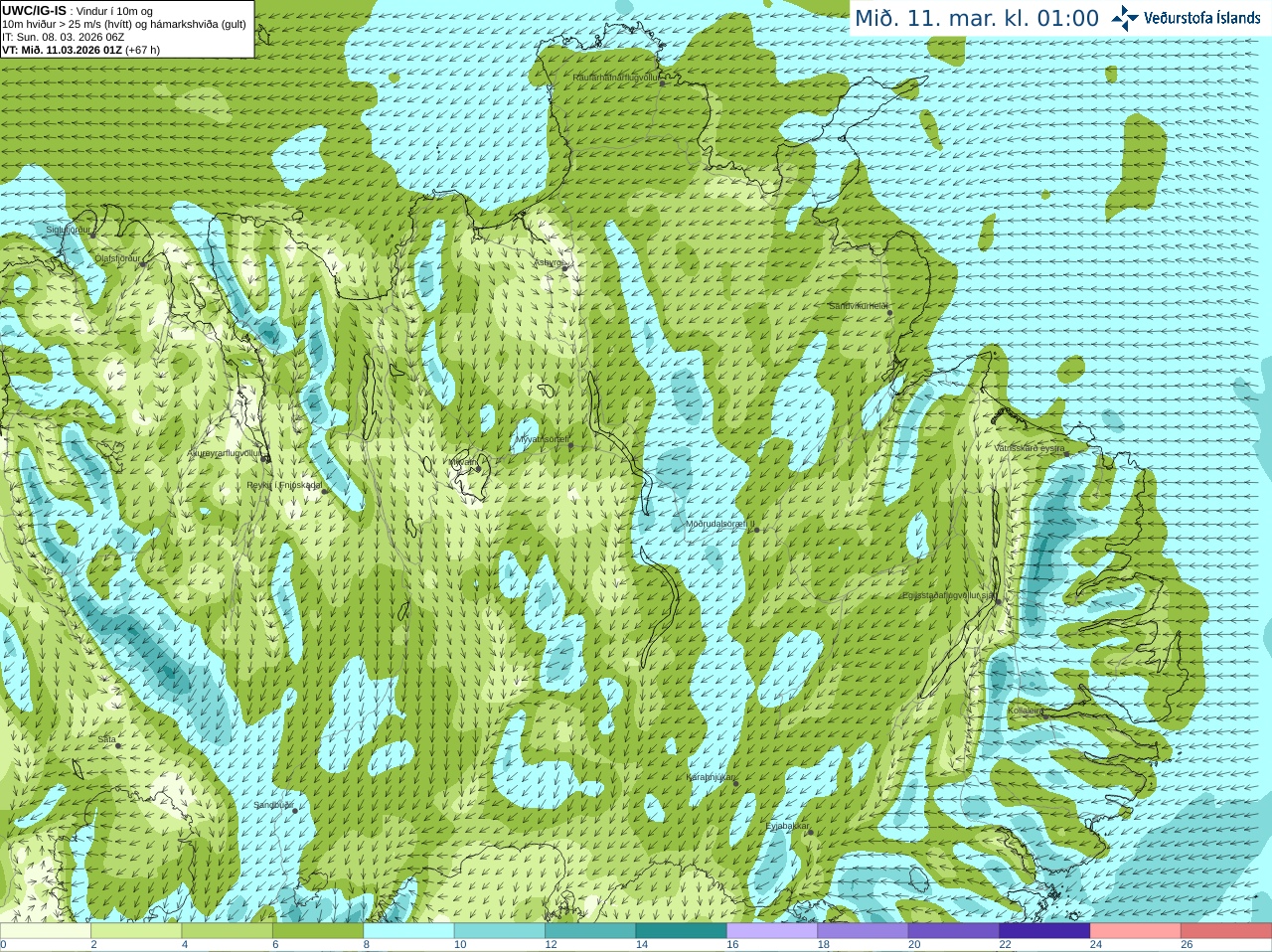
Task: Click the 'Reykir í Fnjóskadal' label text
Action: tap(284, 485)
